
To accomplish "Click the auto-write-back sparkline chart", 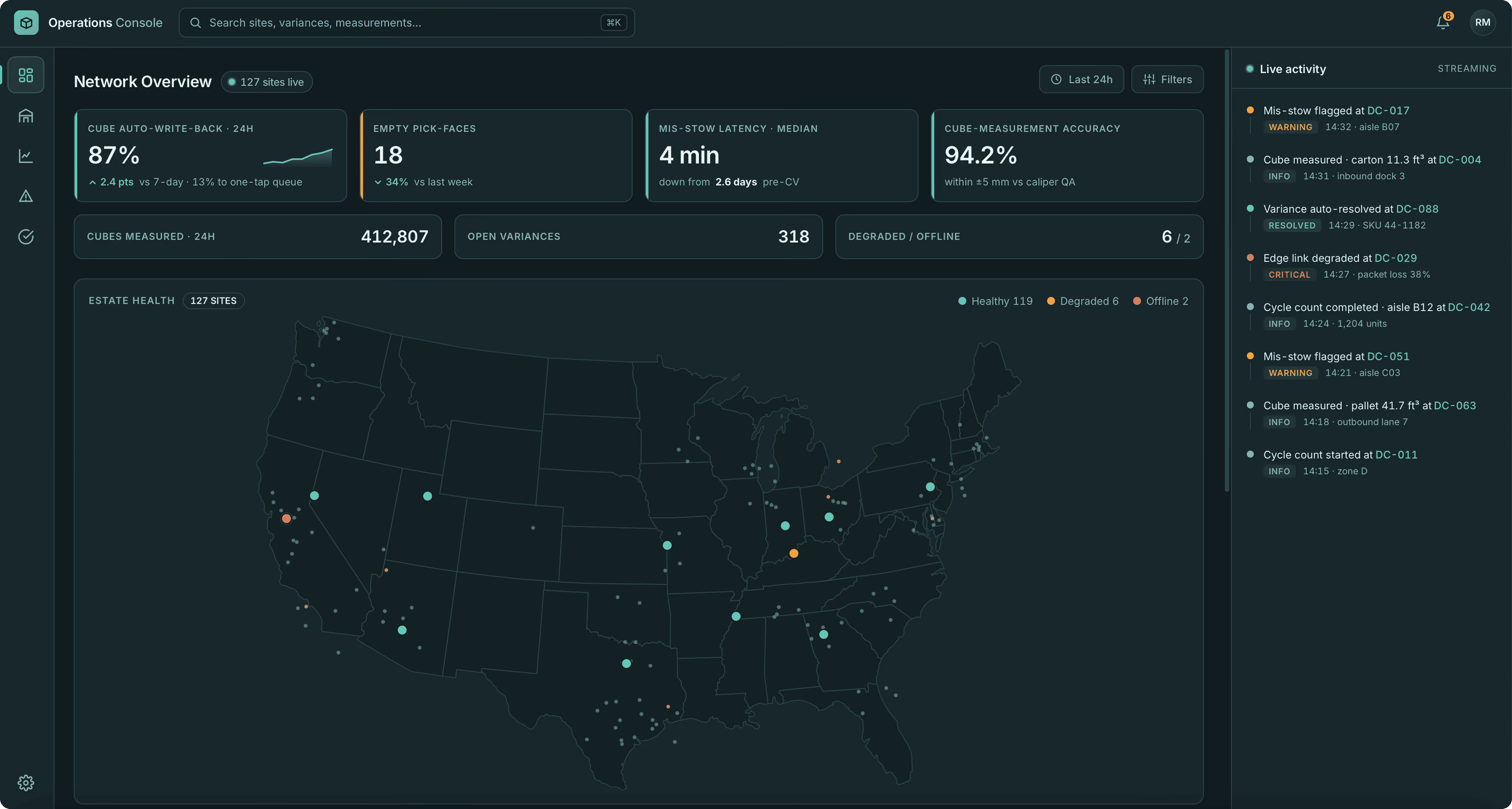I will pos(297,157).
